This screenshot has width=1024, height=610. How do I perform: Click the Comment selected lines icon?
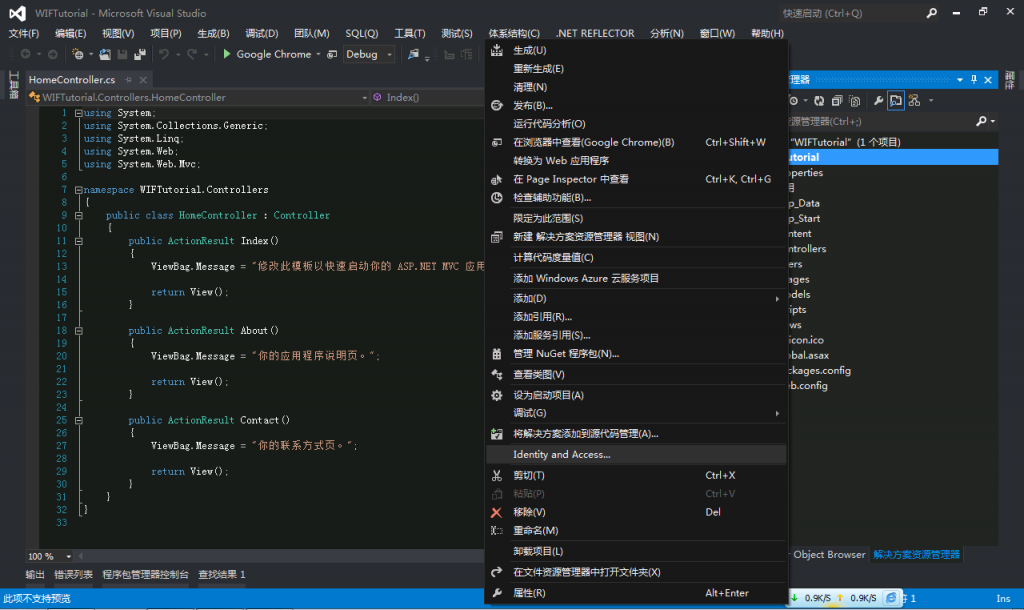click(x=449, y=55)
